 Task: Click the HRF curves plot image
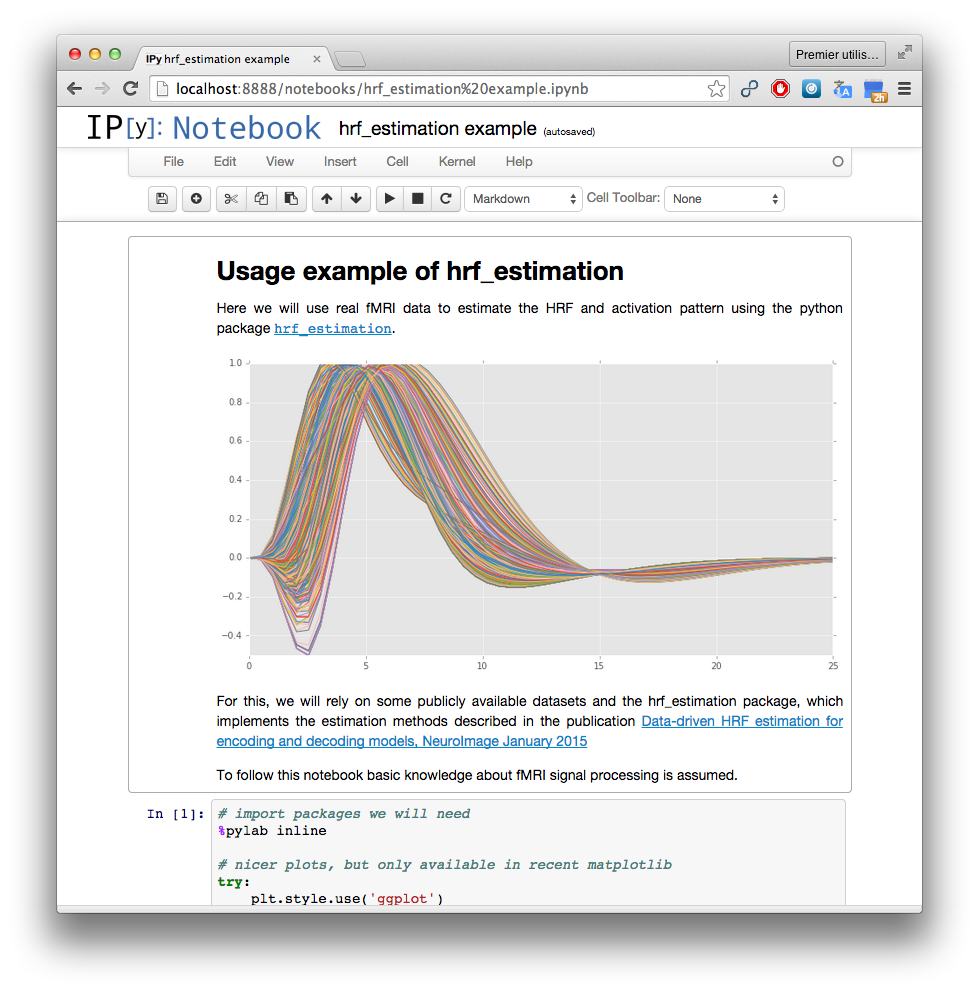[530, 515]
